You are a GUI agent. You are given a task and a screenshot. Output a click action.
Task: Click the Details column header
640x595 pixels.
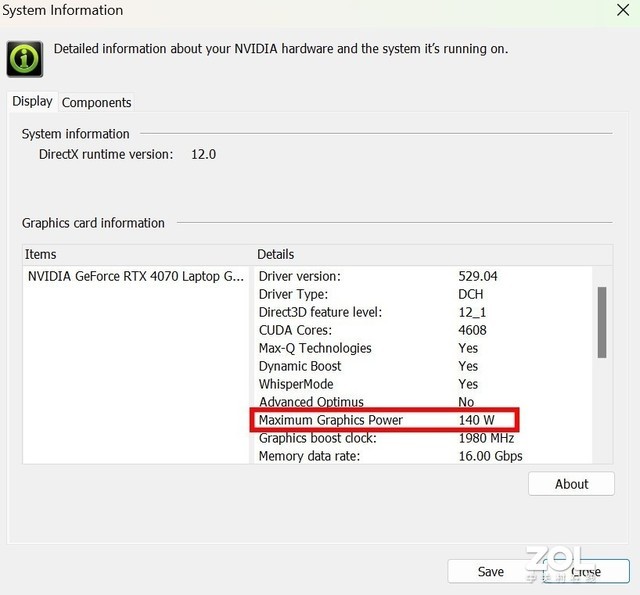pyautogui.click(x=276, y=254)
